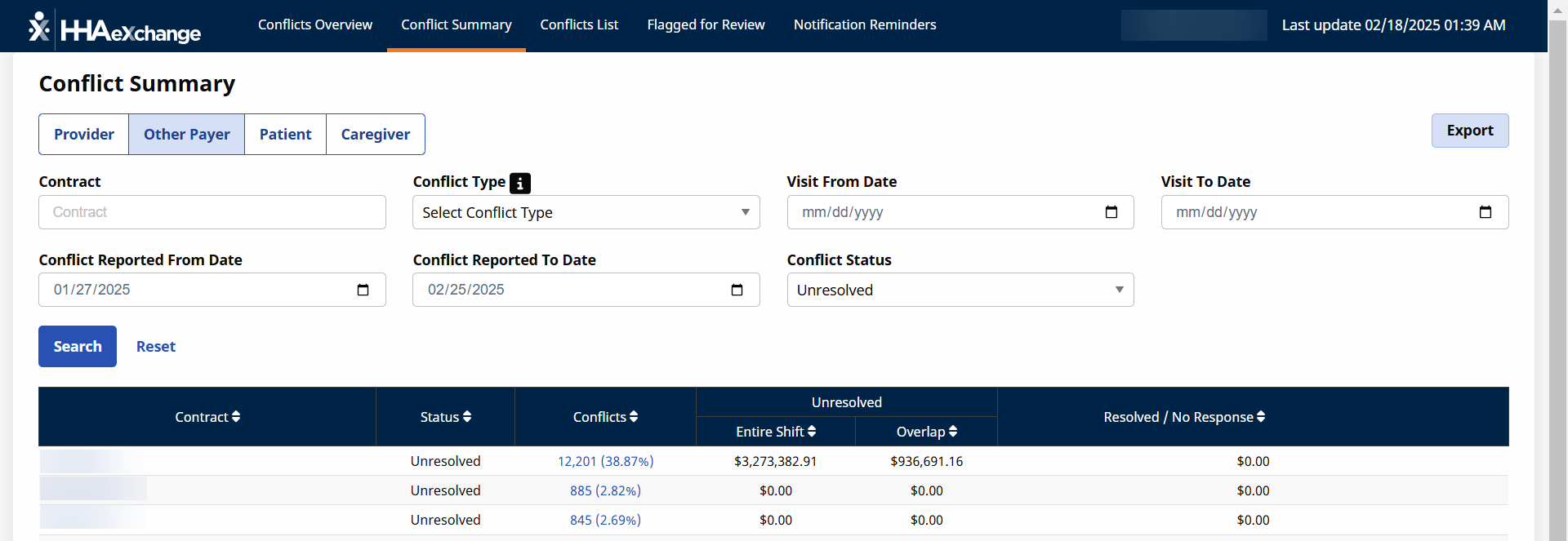The width and height of the screenshot is (1568, 541).
Task: Open the Visit From Date calendar picker
Action: click(1111, 212)
